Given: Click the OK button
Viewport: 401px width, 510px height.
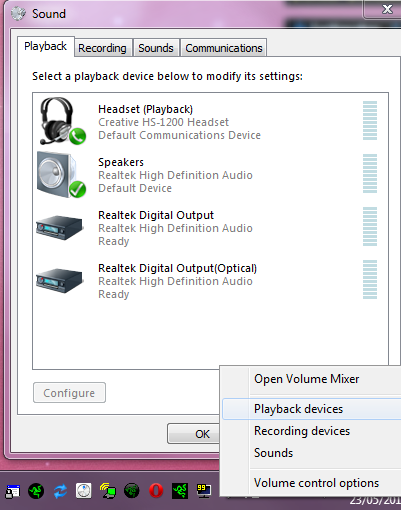Looking at the screenshot, I should pyautogui.click(x=194, y=434).
